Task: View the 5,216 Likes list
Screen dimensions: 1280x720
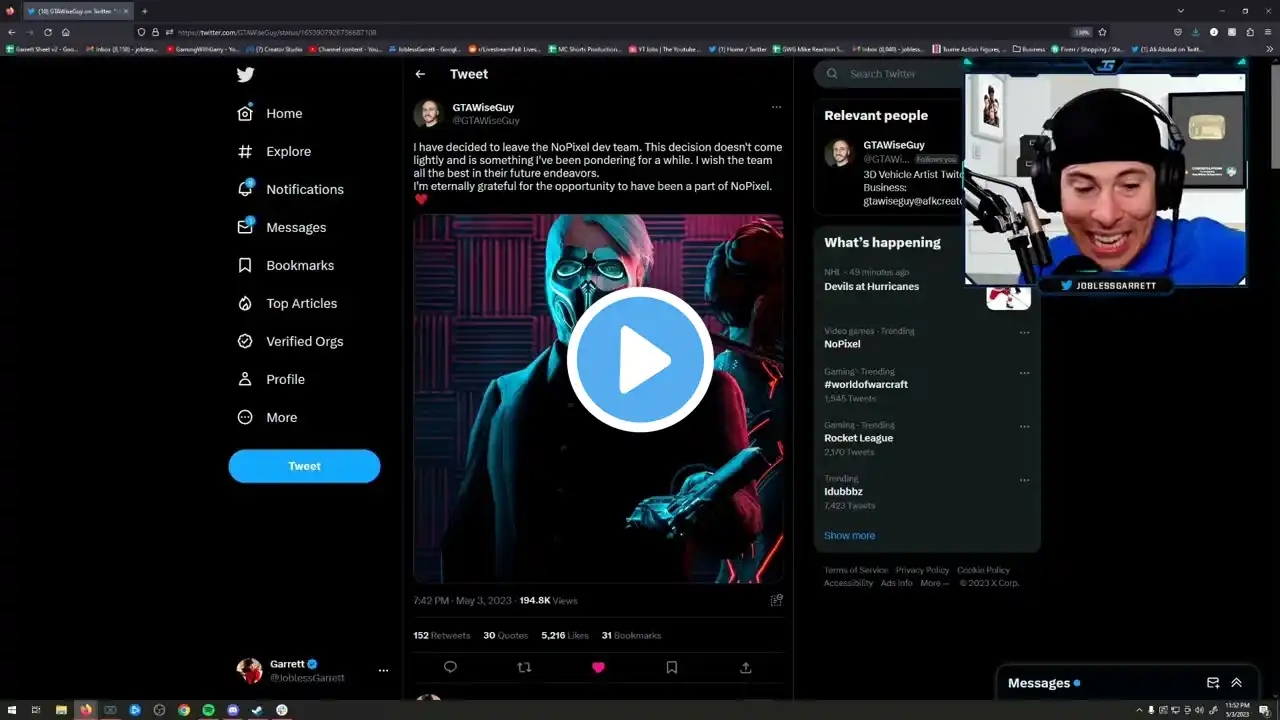Action: [565, 635]
